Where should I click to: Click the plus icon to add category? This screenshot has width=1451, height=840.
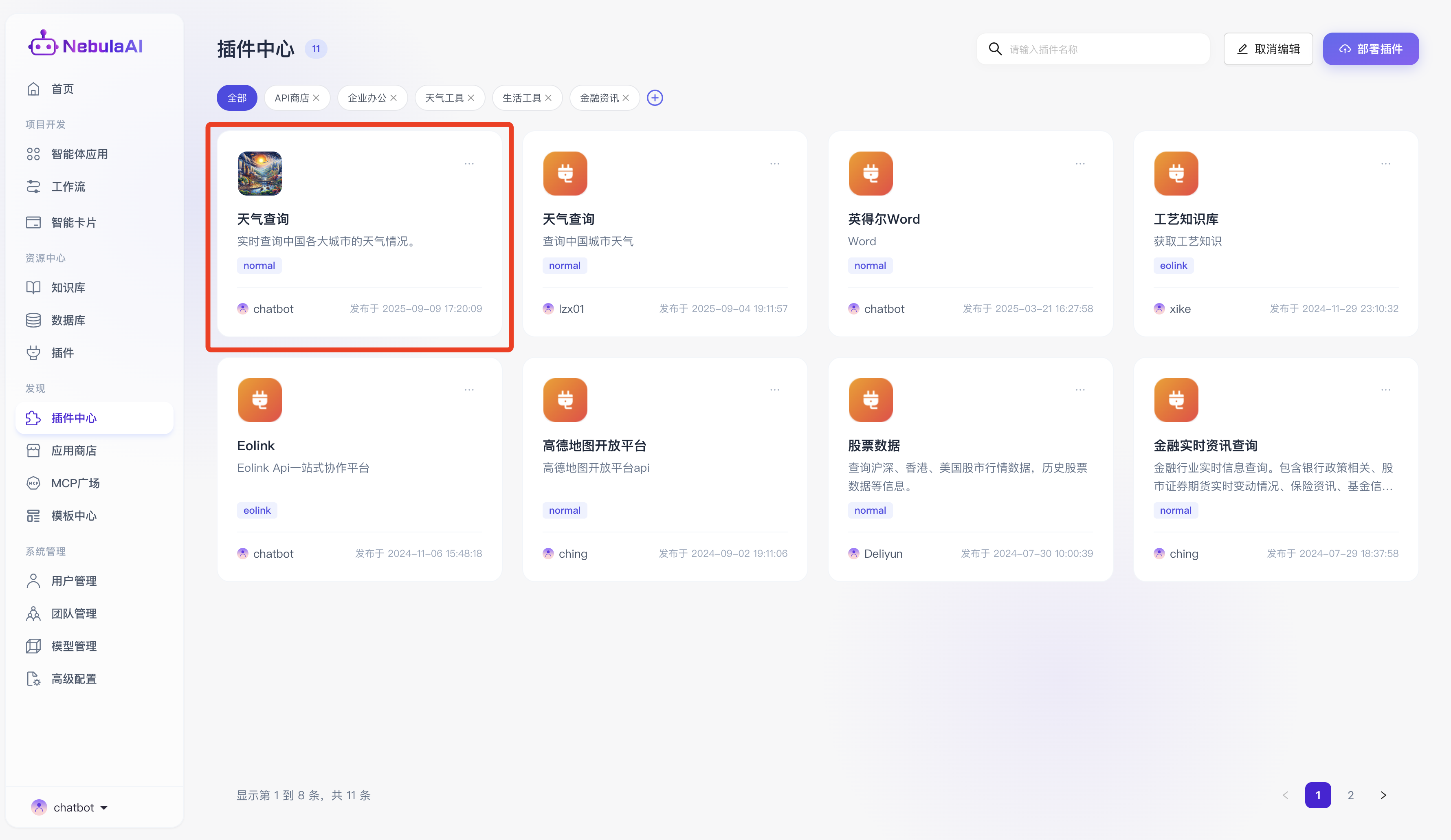point(655,98)
